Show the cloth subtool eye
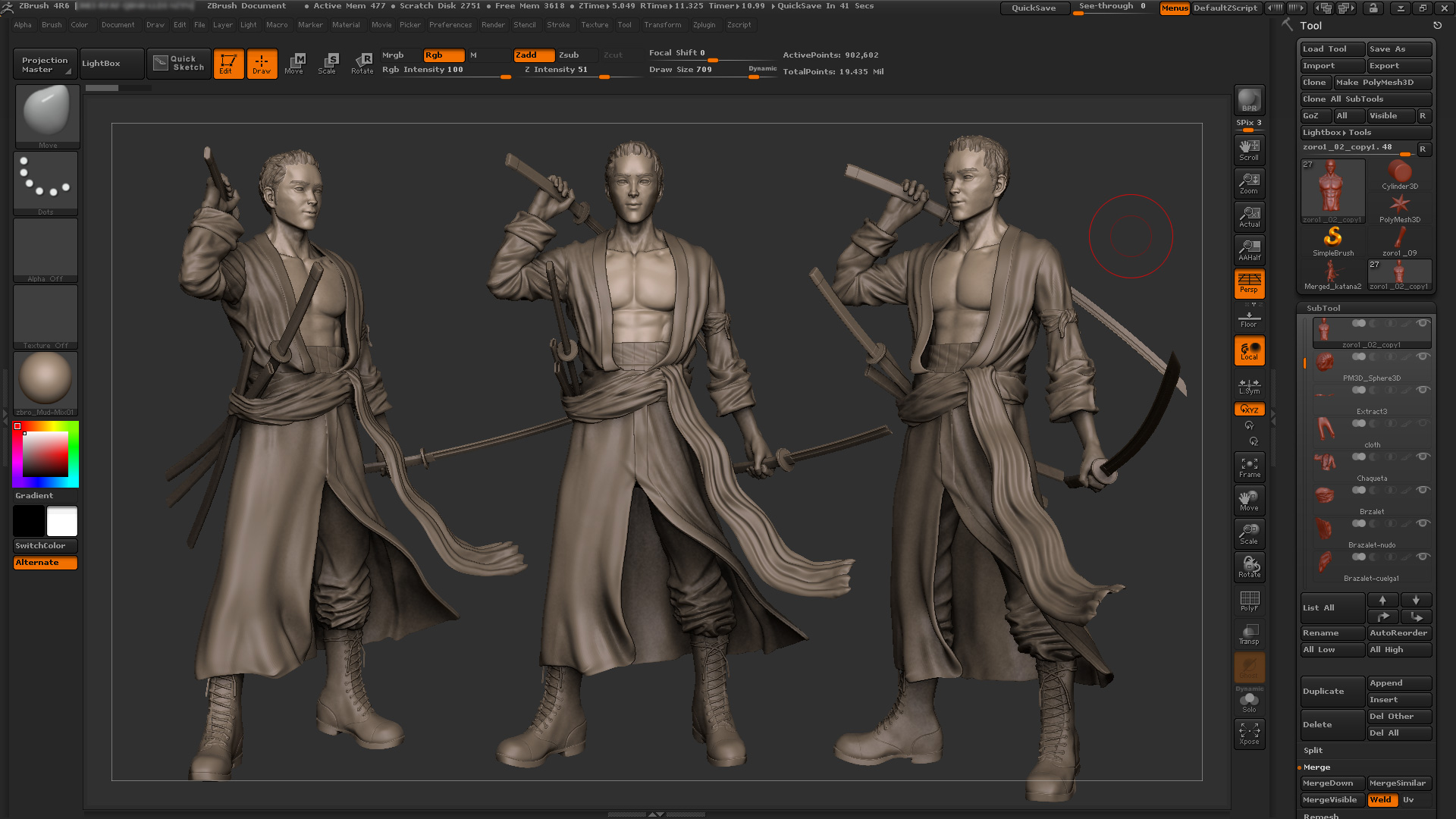 [1423, 424]
